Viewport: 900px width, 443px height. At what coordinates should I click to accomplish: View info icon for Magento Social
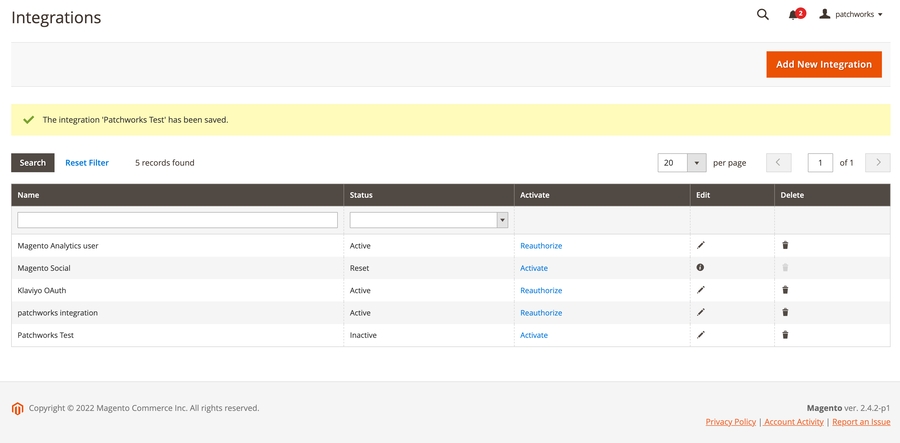pyautogui.click(x=700, y=268)
